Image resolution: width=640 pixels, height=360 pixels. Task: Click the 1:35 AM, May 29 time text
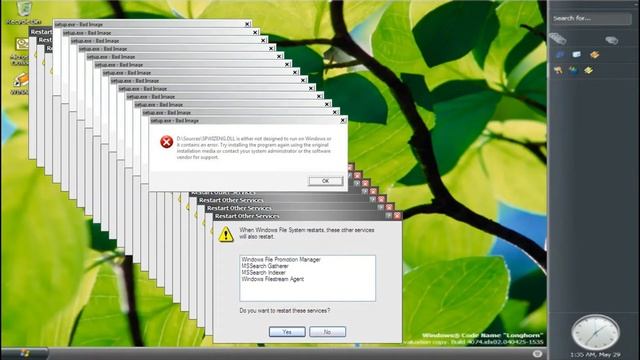595,355
